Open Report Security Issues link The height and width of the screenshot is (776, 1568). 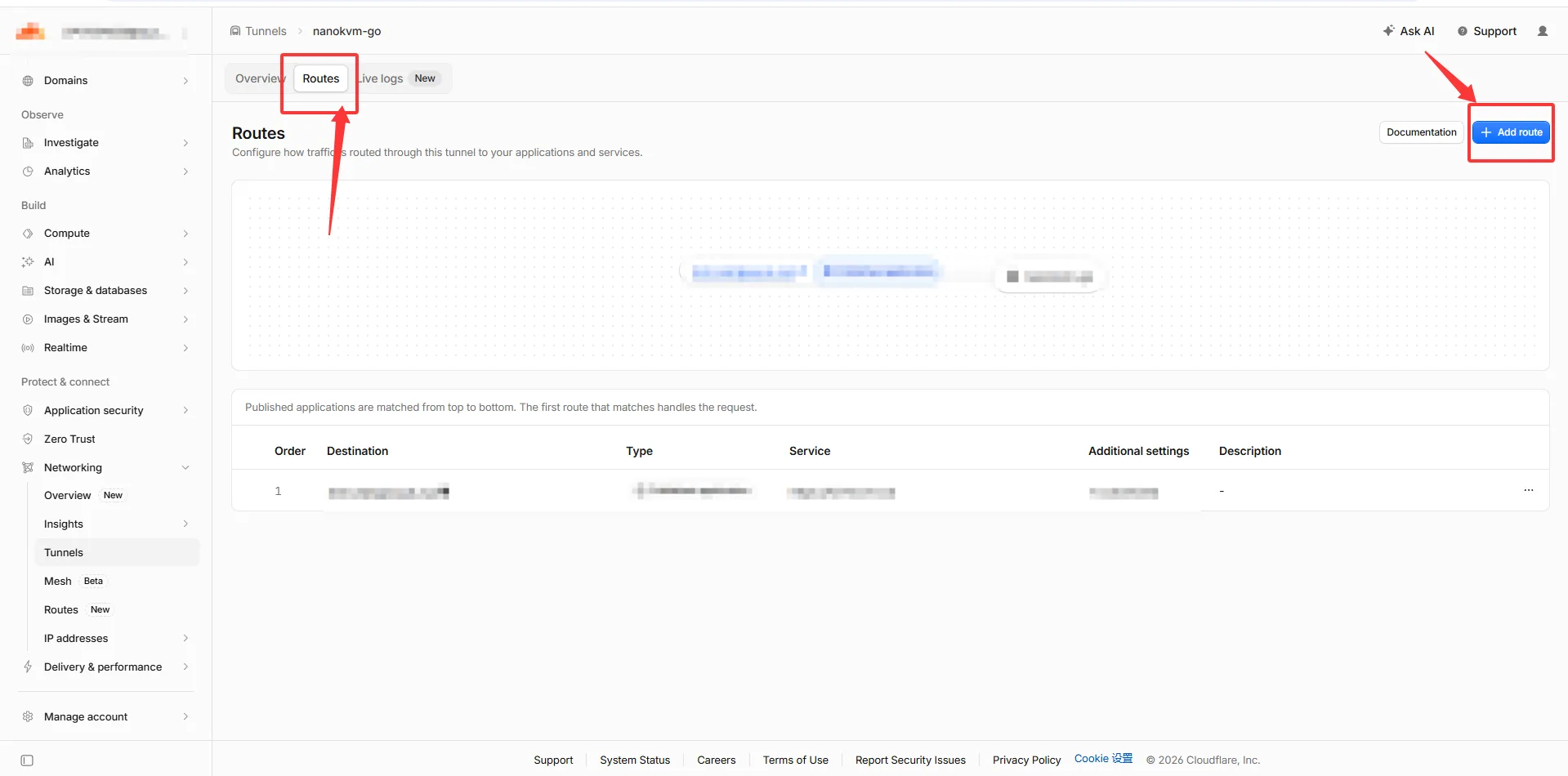point(910,760)
